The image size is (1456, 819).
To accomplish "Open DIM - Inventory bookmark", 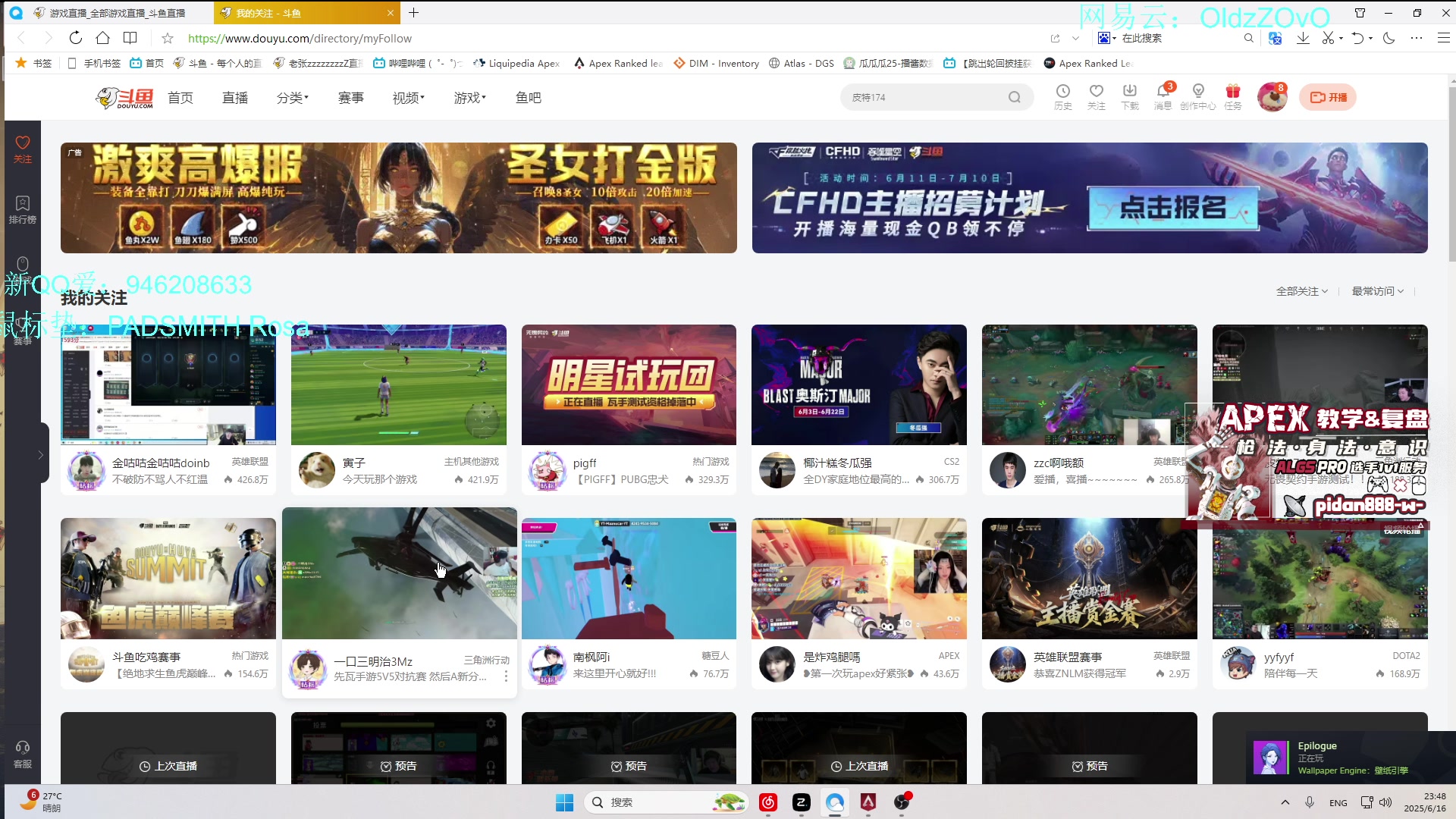I will [716, 63].
